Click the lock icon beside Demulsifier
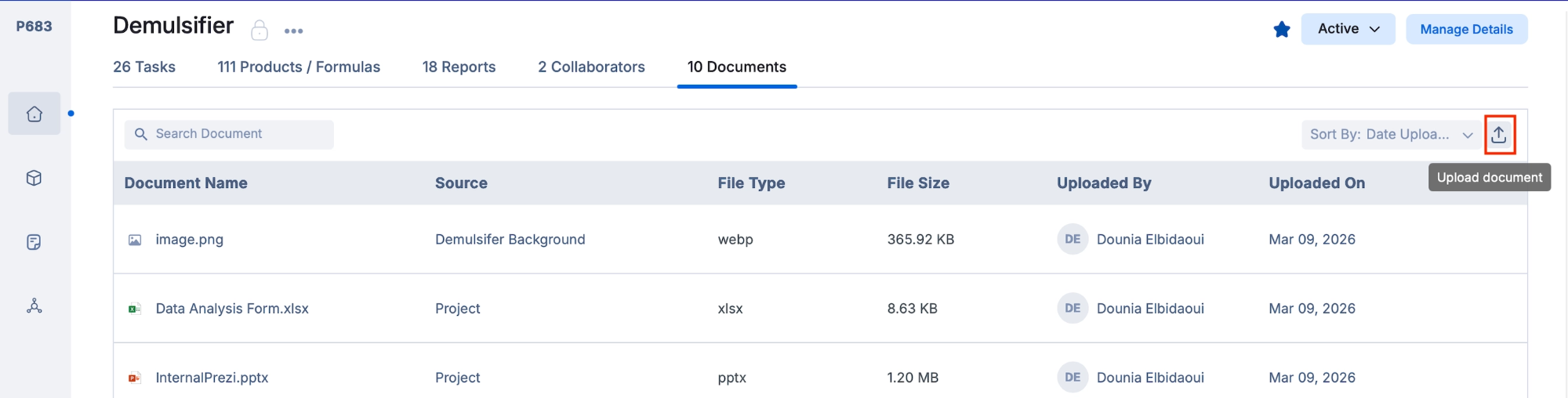The height and width of the screenshot is (398, 1568). pyautogui.click(x=260, y=31)
